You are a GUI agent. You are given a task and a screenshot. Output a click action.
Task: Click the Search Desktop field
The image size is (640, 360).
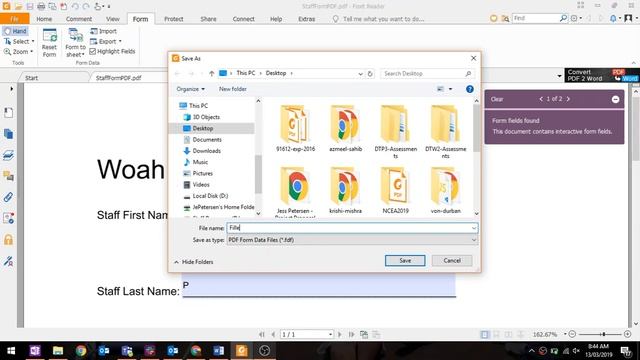tap(427, 73)
